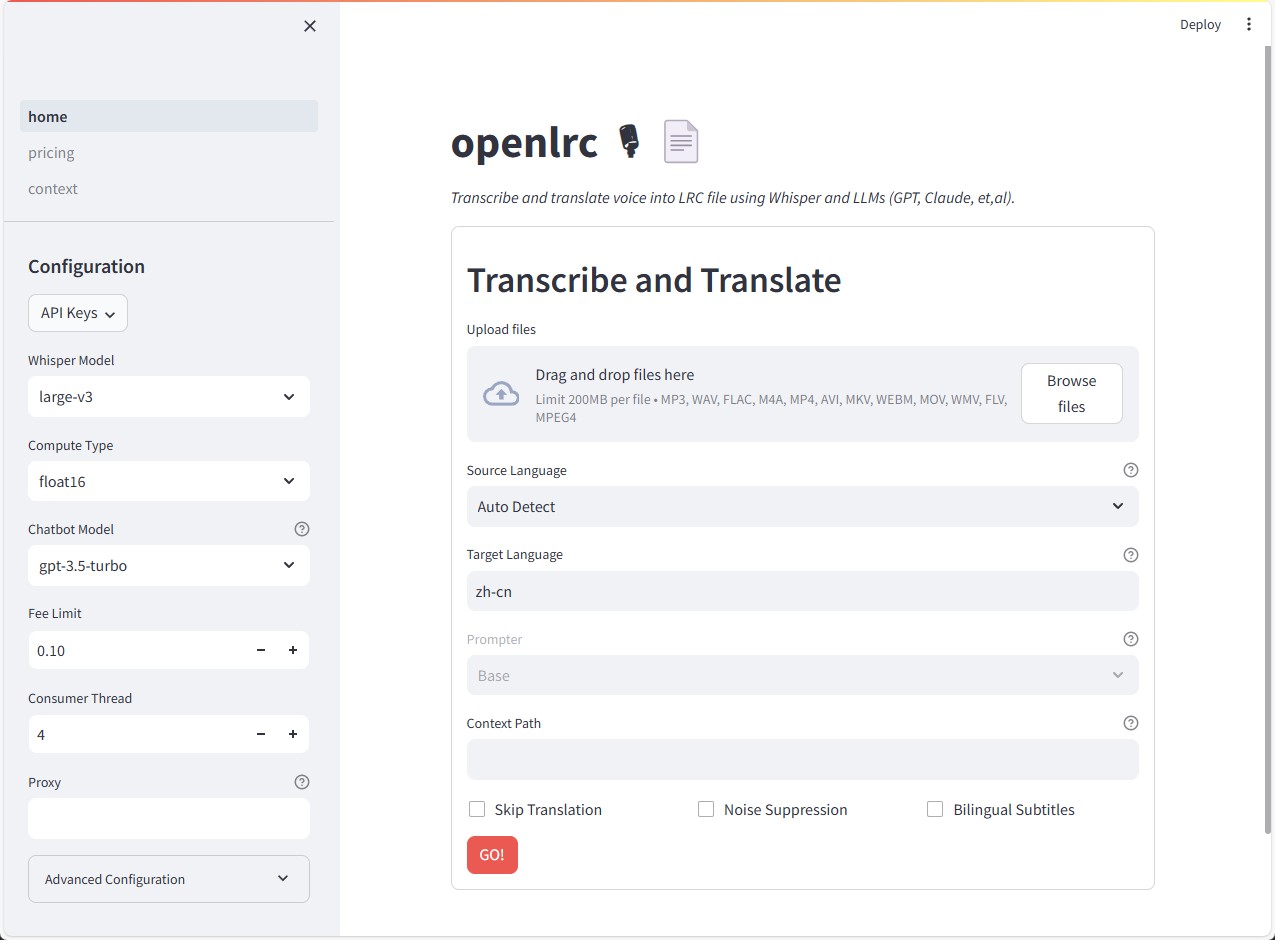Open the three-dot options menu
The width and height of the screenshot is (1275, 940).
(x=1248, y=23)
